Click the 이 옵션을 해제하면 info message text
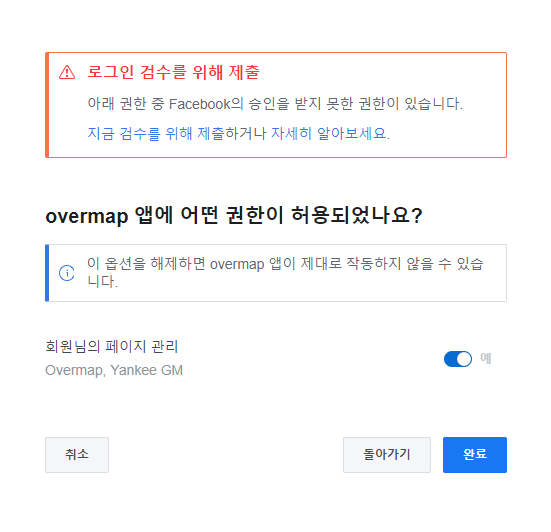The height and width of the screenshot is (532, 551). click(285, 272)
